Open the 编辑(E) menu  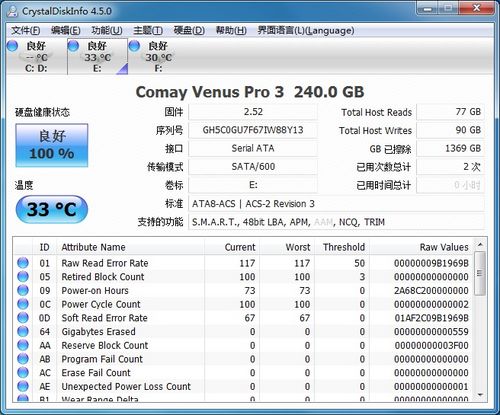pyautogui.click(x=66, y=30)
